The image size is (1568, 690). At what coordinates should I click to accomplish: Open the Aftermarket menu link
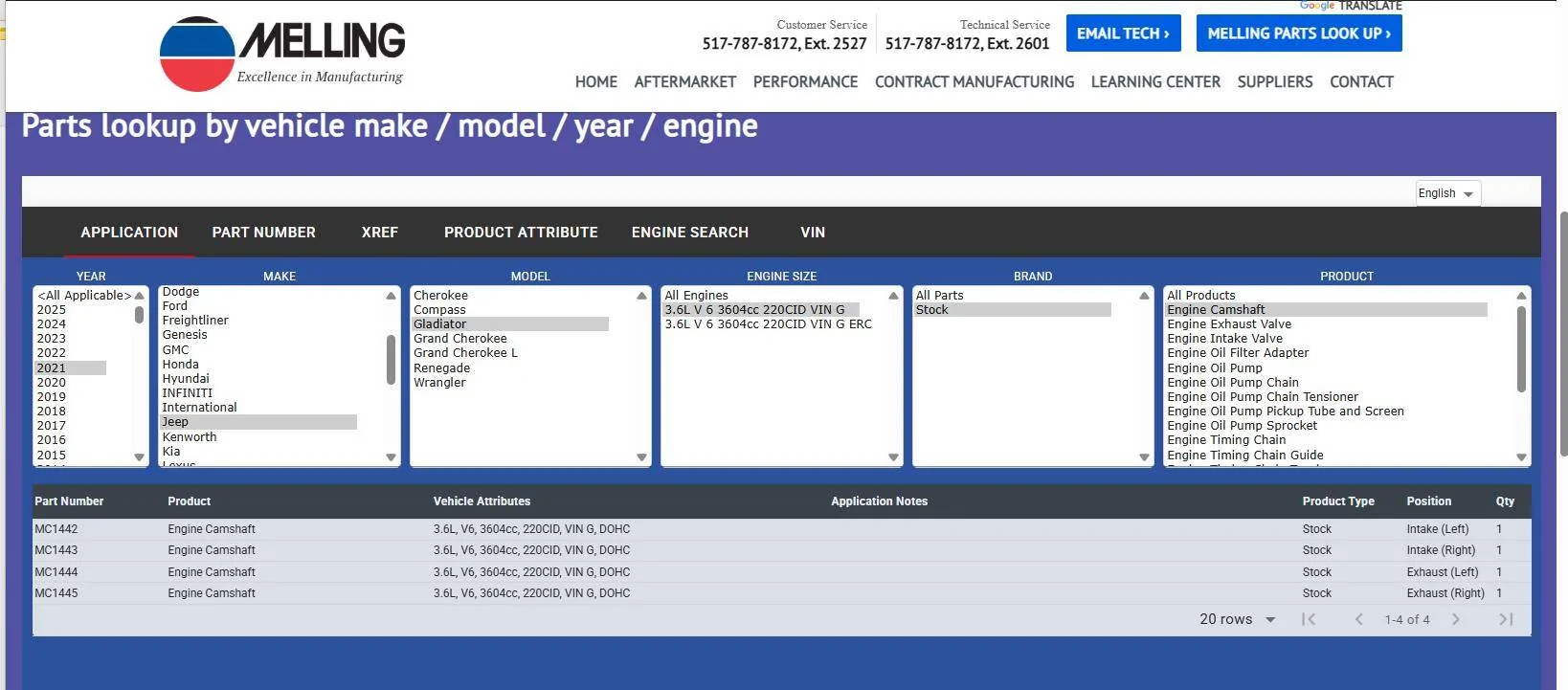[685, 82]
